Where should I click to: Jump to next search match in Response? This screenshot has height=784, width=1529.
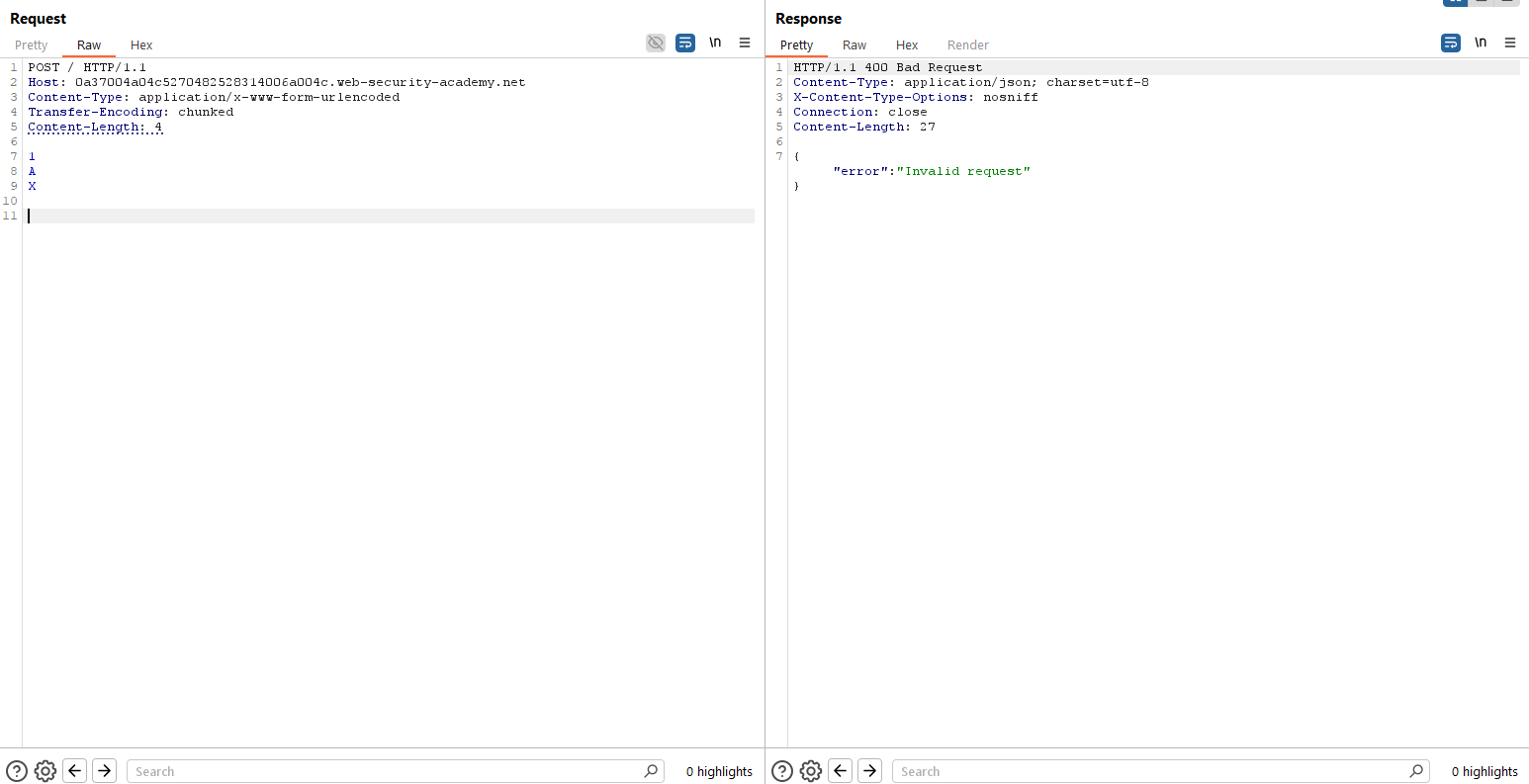(870, 771)
